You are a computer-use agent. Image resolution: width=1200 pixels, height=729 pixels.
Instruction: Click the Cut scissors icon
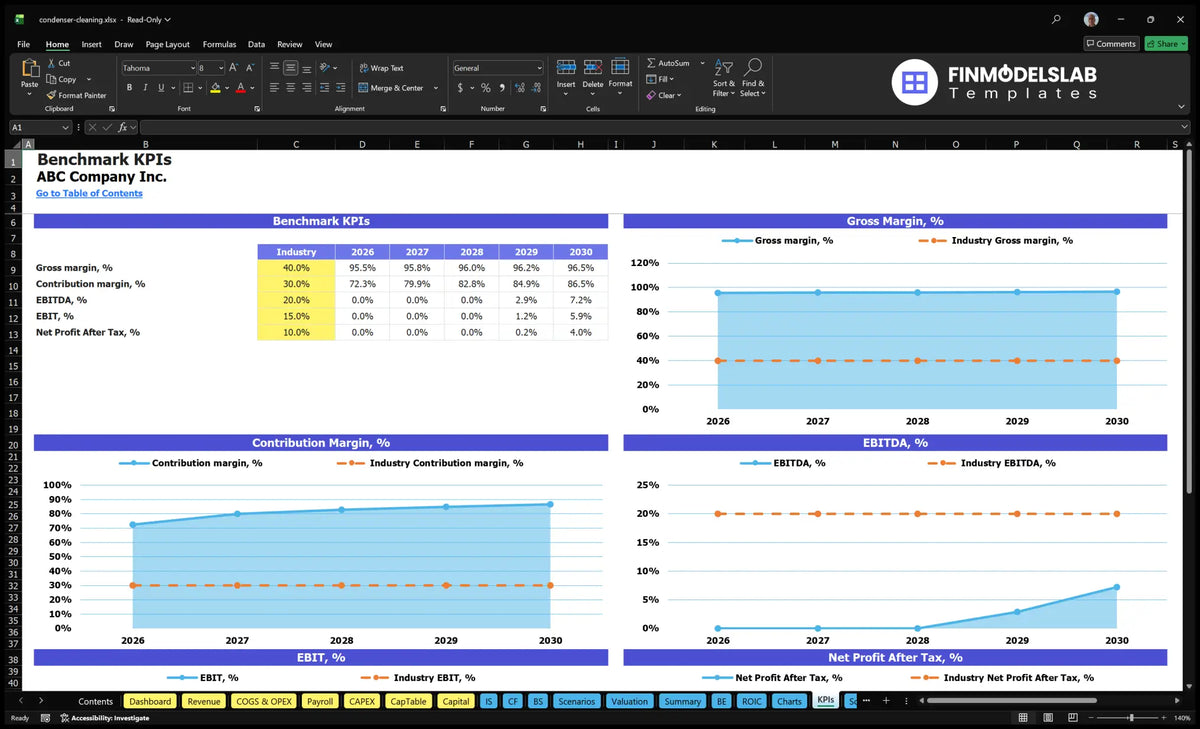[51, 63]
